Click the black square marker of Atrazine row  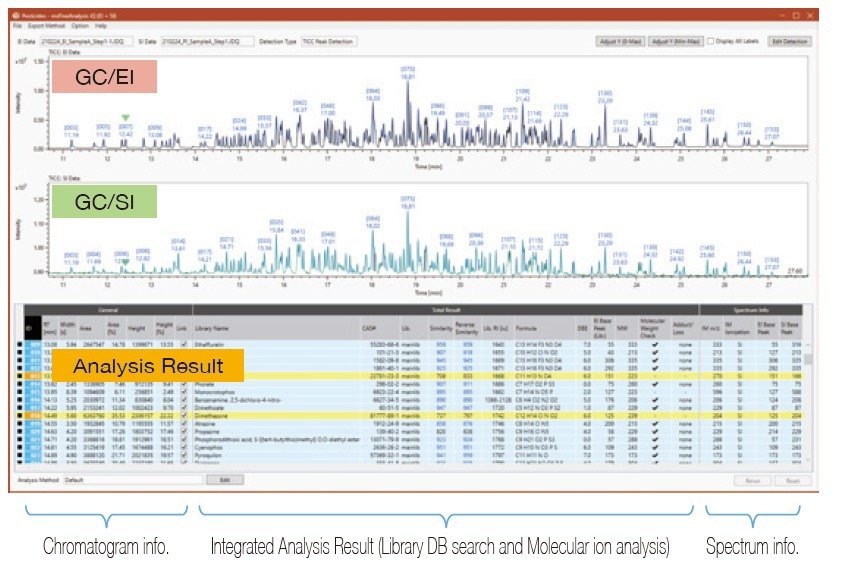coord(20,424)
